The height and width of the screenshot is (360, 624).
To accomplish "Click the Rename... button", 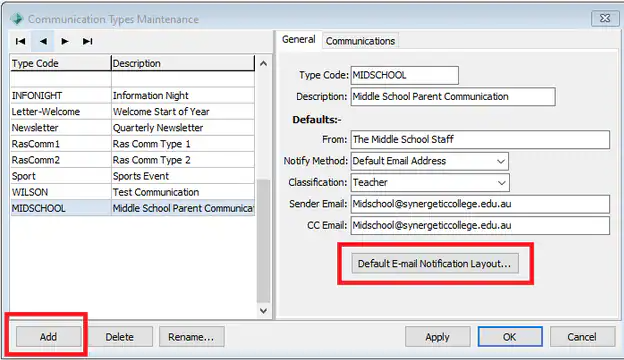I will (x=191, y=337).
